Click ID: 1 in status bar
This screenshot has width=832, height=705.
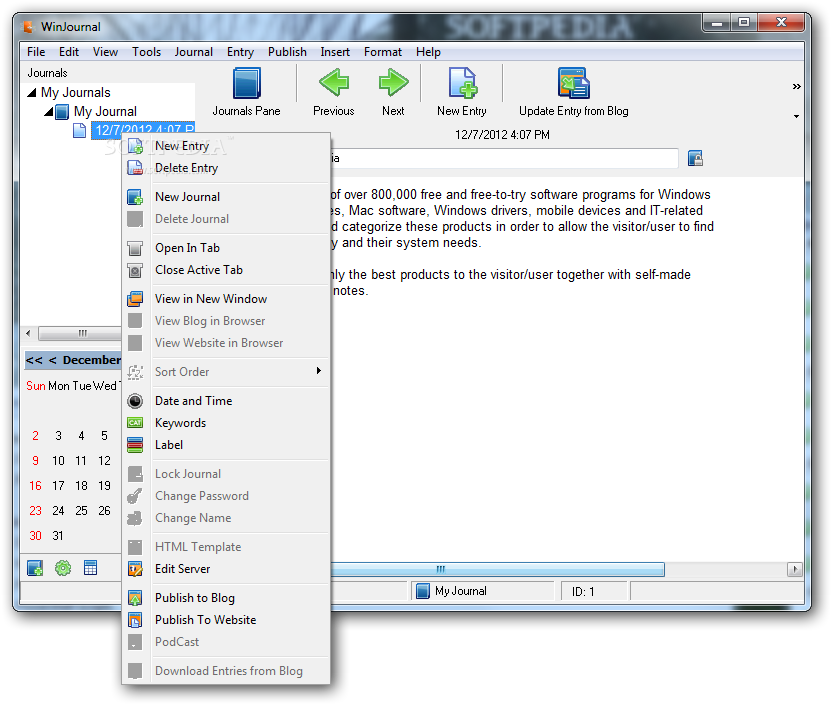coord(583,591)
